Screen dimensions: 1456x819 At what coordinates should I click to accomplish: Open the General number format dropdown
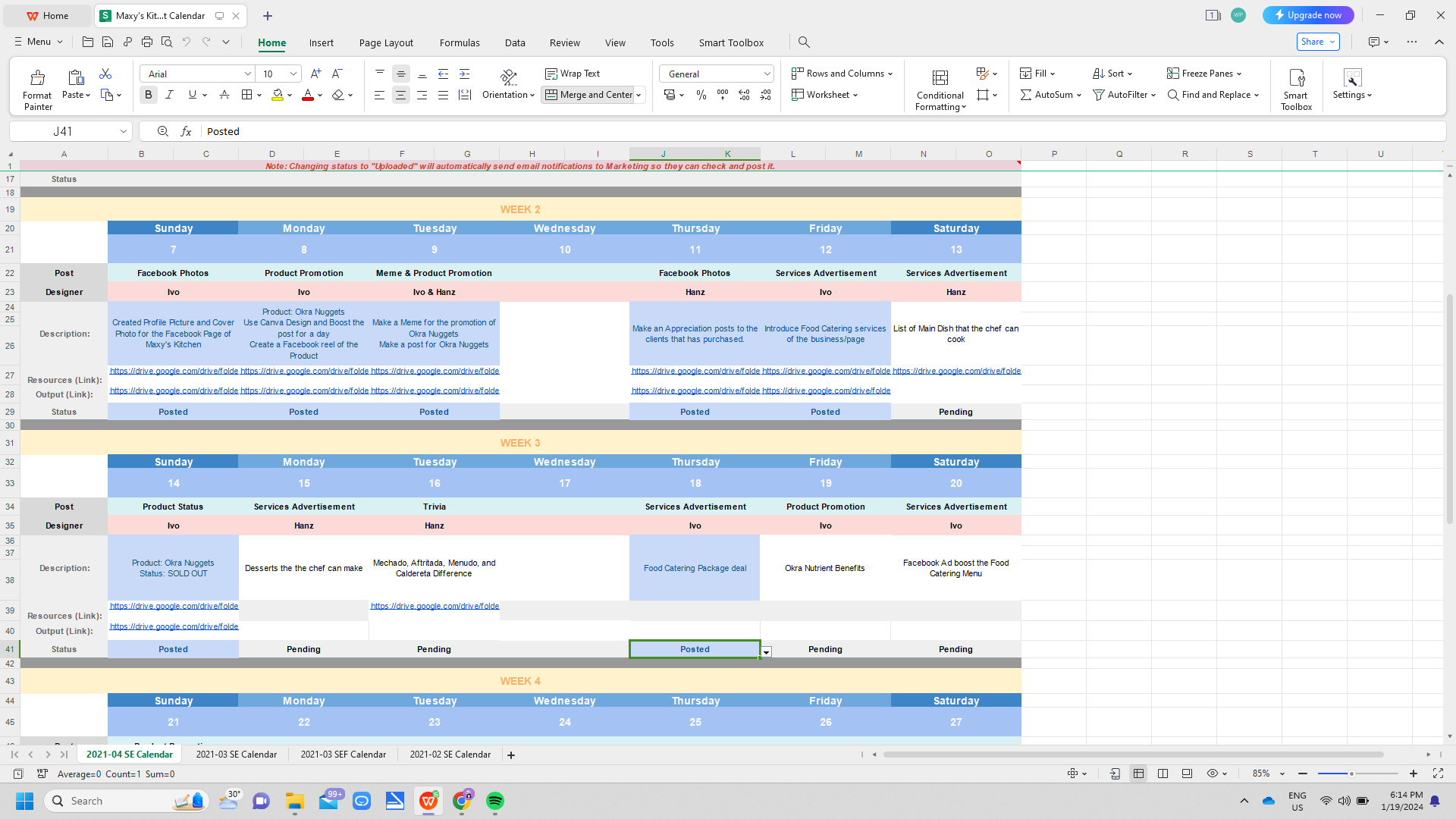click(767, 74)
